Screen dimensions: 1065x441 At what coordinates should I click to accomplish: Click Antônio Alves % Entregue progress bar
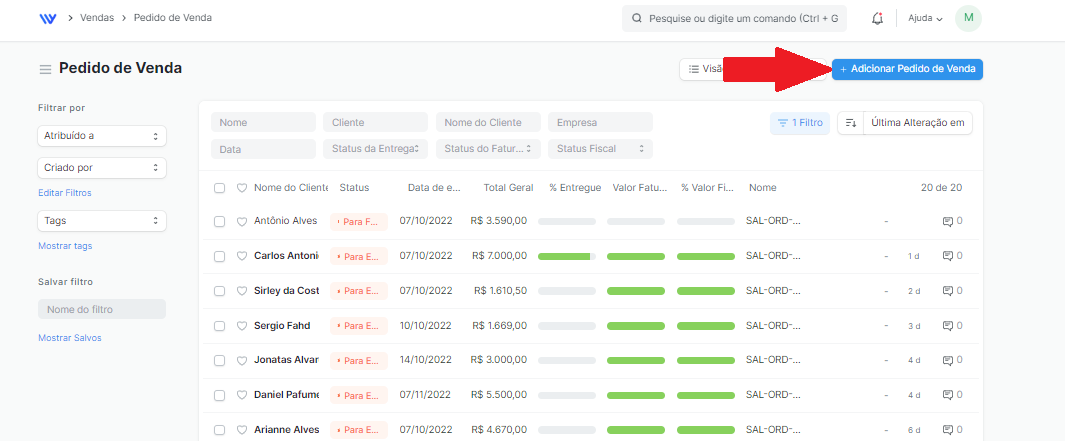567,222
